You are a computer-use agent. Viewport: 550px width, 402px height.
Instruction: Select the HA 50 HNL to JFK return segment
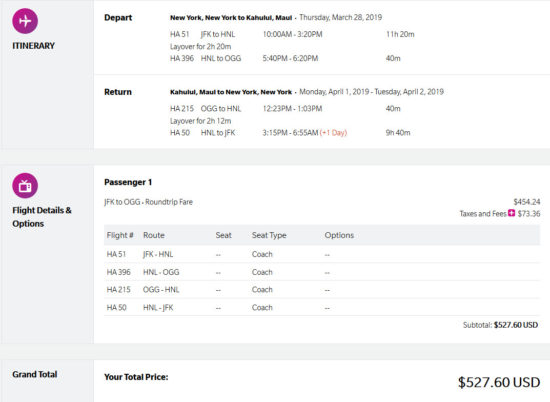290,133
